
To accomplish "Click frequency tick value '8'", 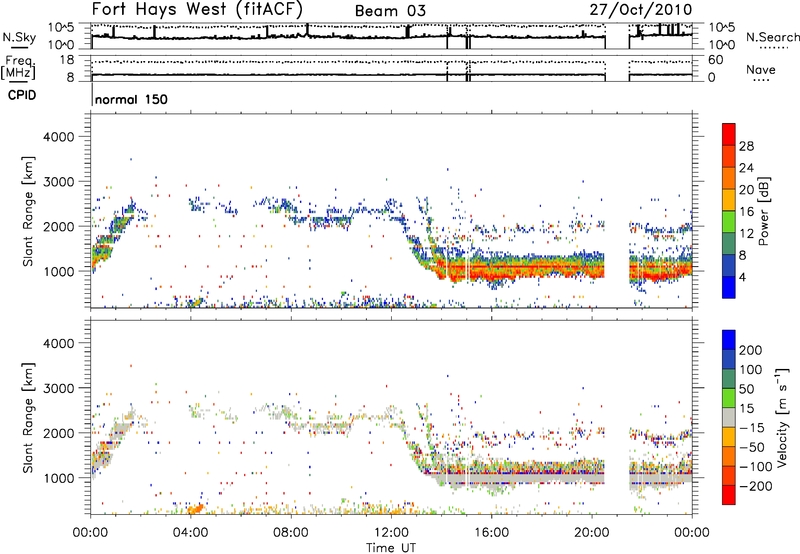I will (x=70, y=78).
